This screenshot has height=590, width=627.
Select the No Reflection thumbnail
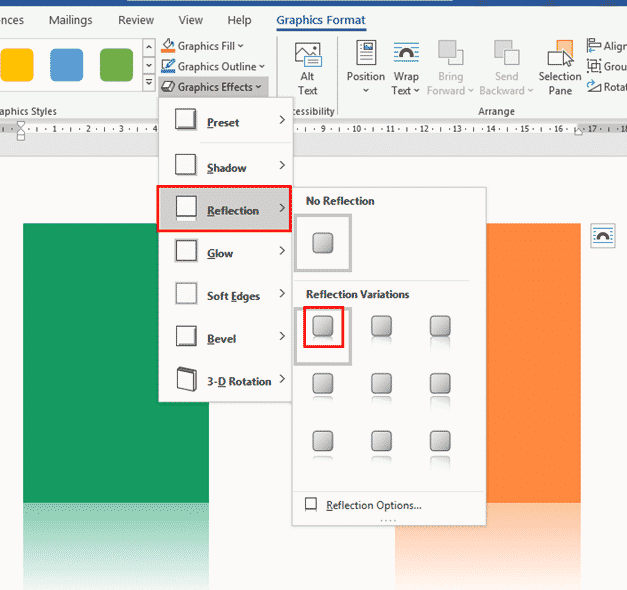click(x=322, y=243)
